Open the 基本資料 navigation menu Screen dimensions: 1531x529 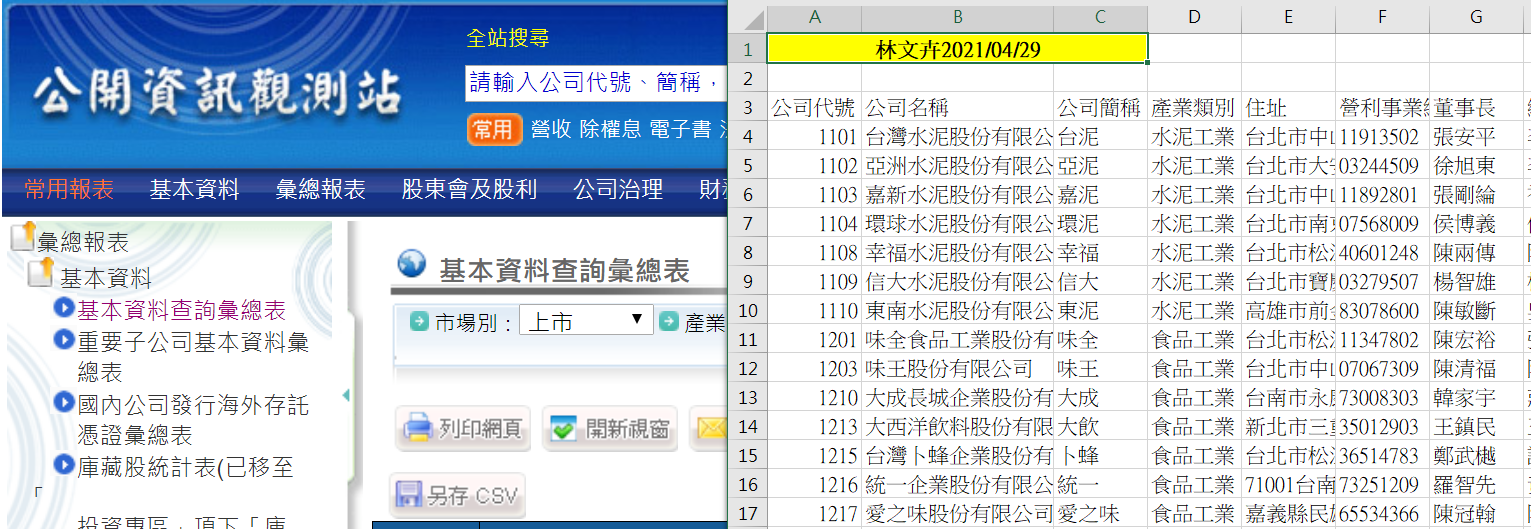pos(195,189)
